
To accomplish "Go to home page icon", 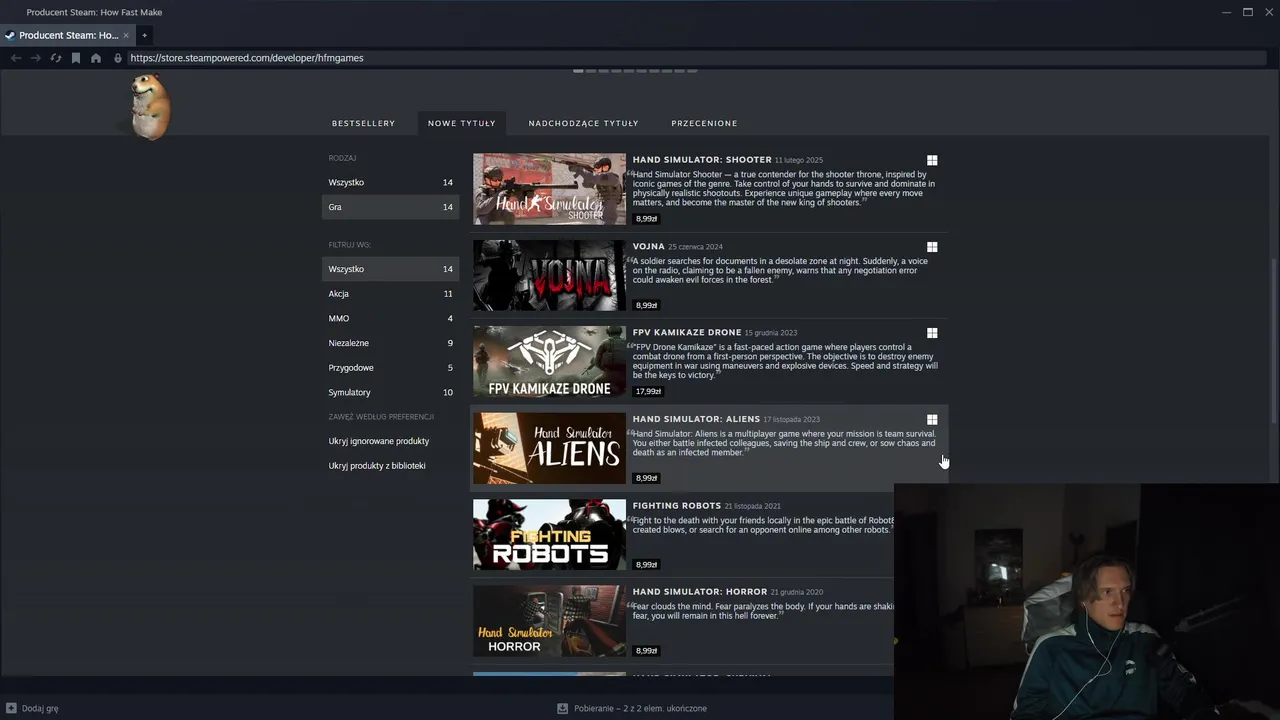I will point(96,58).
